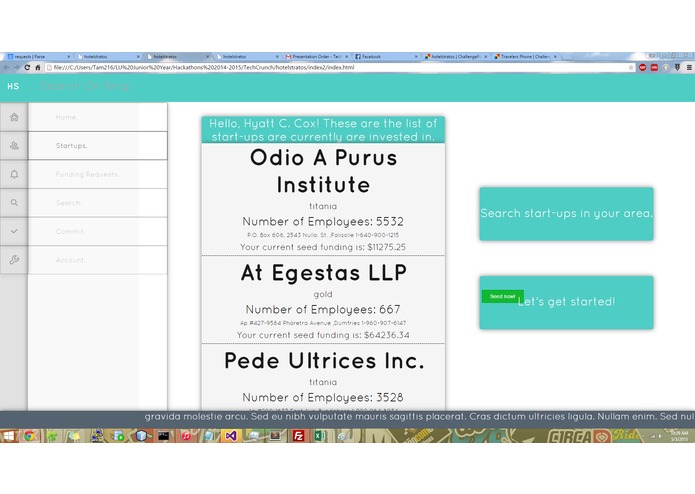Switch to the 'hotelstratos | Challenge' tab

(455, 57)
